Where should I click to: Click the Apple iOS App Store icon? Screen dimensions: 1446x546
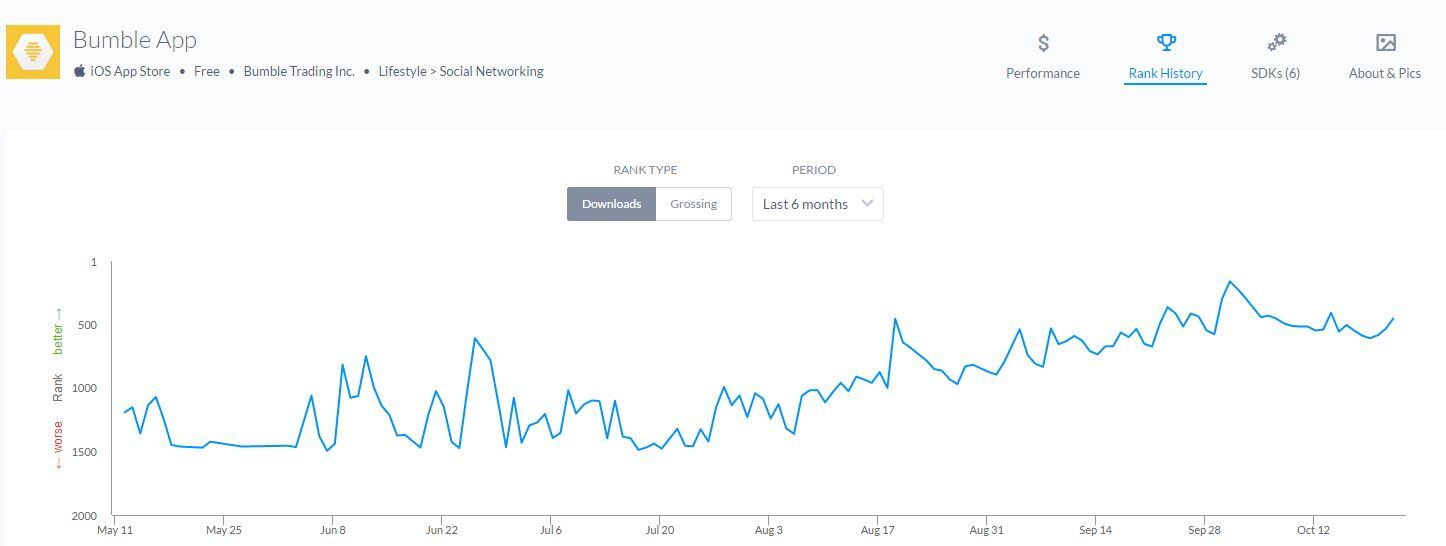point(79,71)
